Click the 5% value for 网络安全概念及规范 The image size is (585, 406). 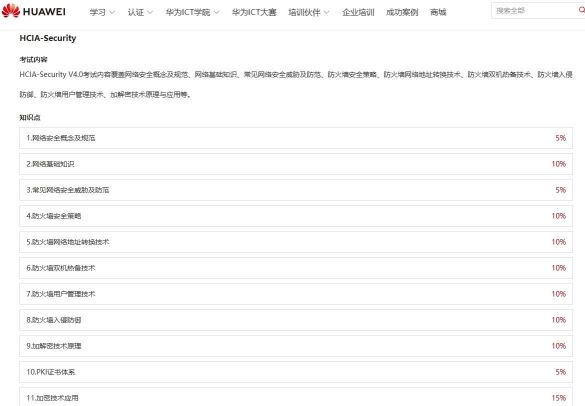pos(560,138)
